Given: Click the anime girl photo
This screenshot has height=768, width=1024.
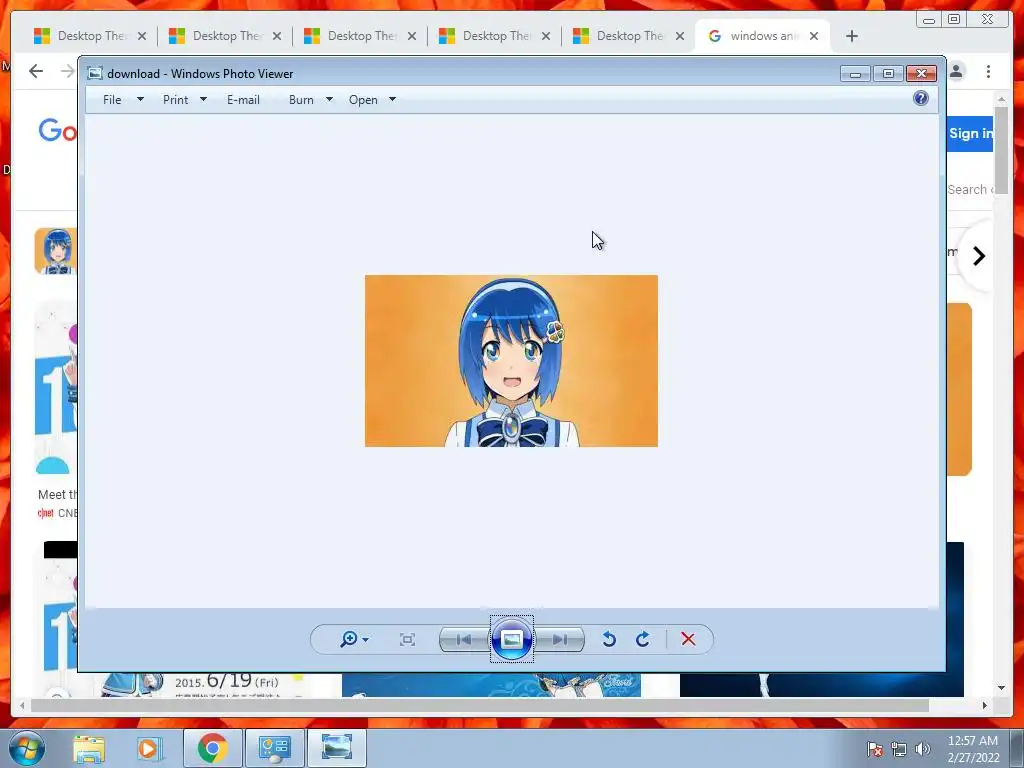Looking at the screenshot, I should [x=511, y=361].
